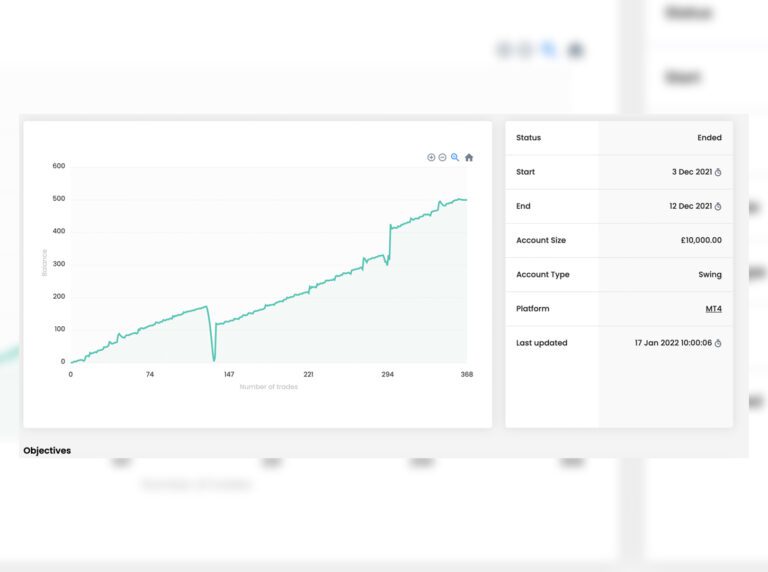Screen dimensions: 768x572
Task: Click the 'Balance' vertical axis label
Action: (44, 263)
